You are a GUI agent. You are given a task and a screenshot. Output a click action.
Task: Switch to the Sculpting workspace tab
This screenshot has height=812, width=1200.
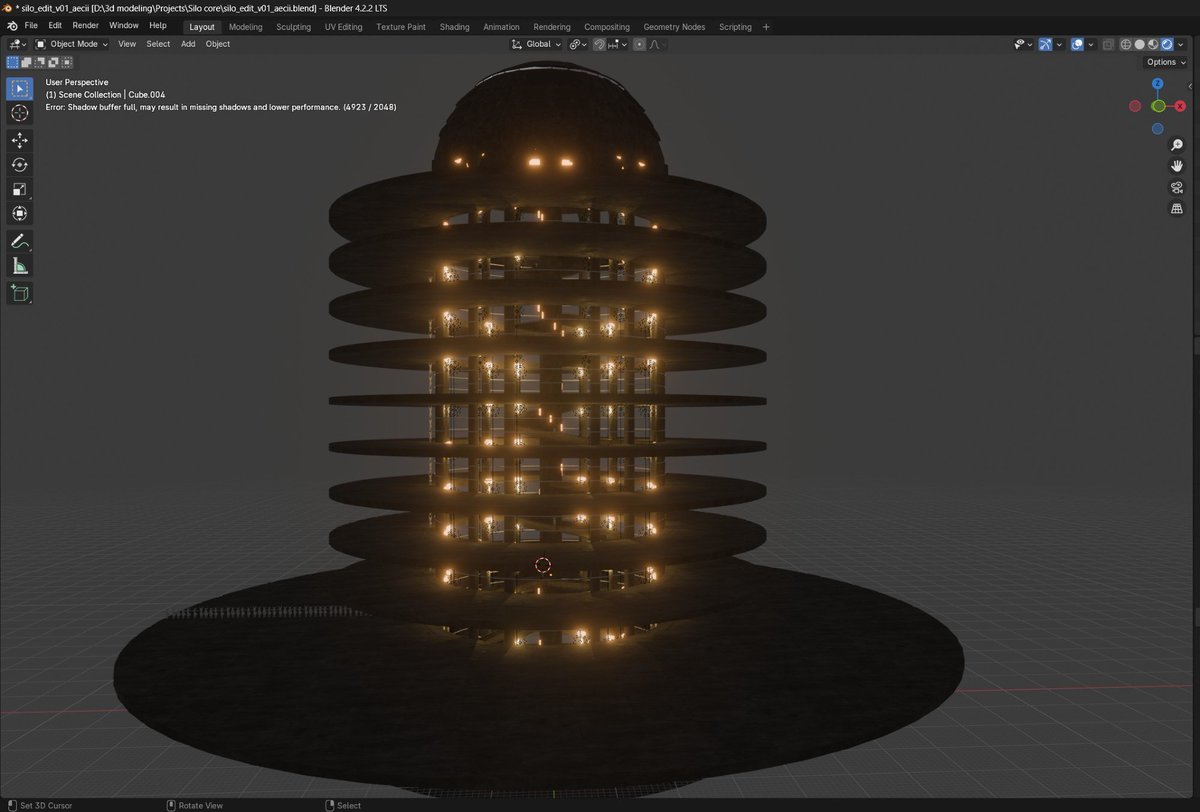293,27
